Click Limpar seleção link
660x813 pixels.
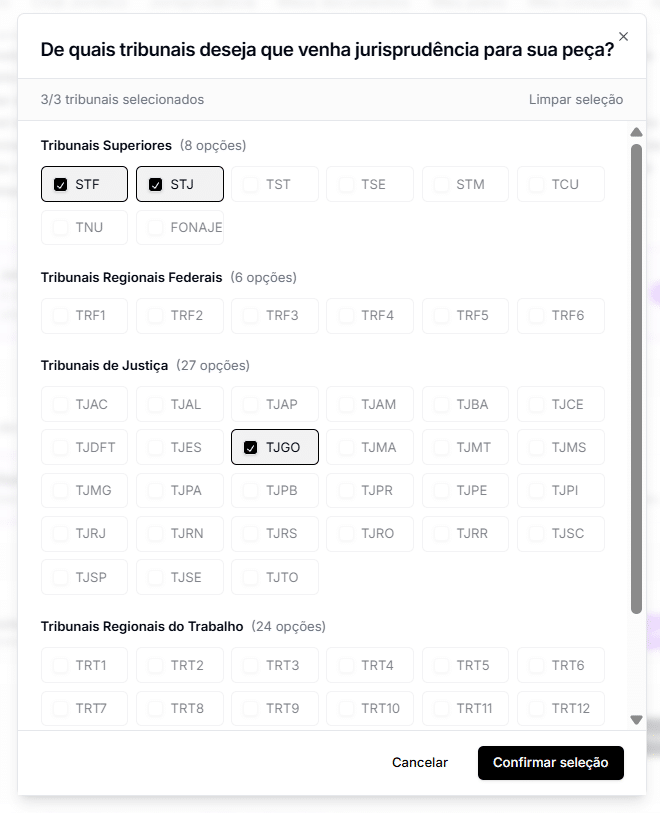tap(575, 99)
